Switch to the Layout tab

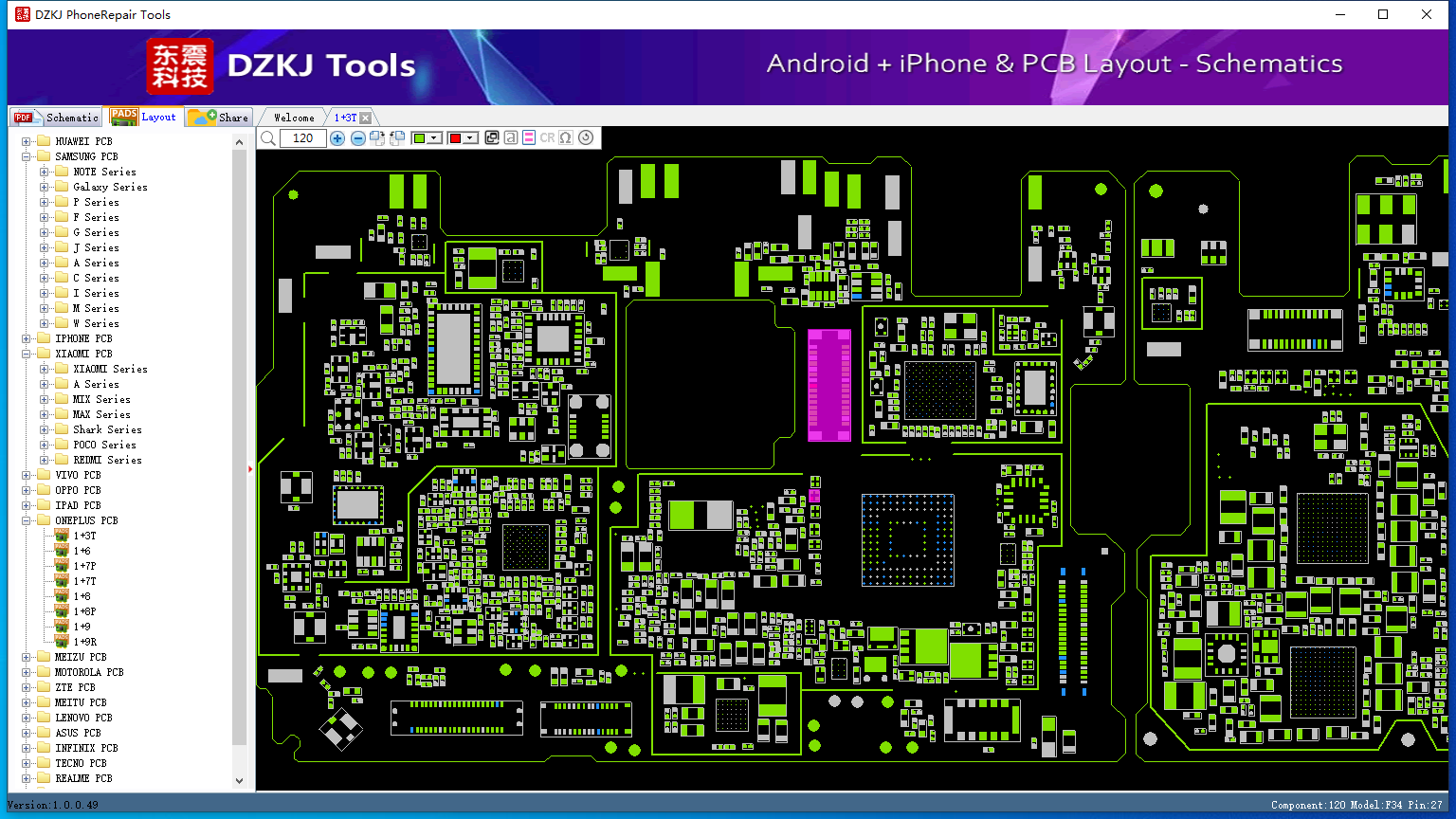[x=143, y=117]
